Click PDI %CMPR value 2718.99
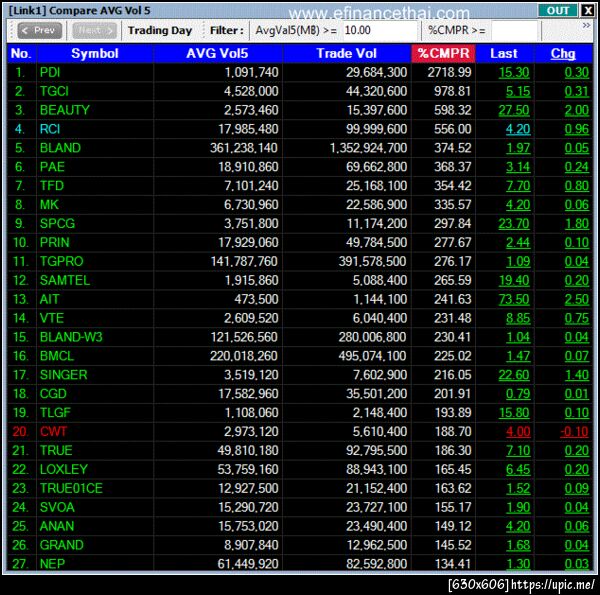 [449, 72]
